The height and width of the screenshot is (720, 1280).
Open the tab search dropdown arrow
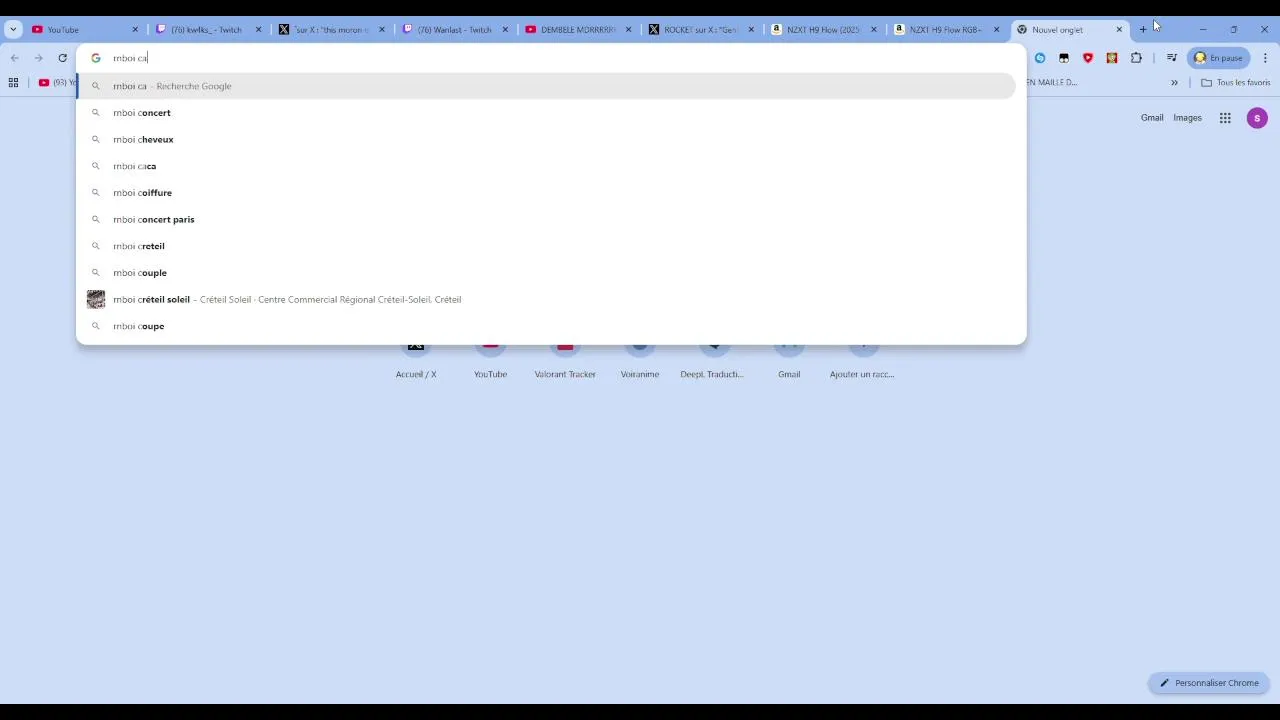click(x=13, y=29)
